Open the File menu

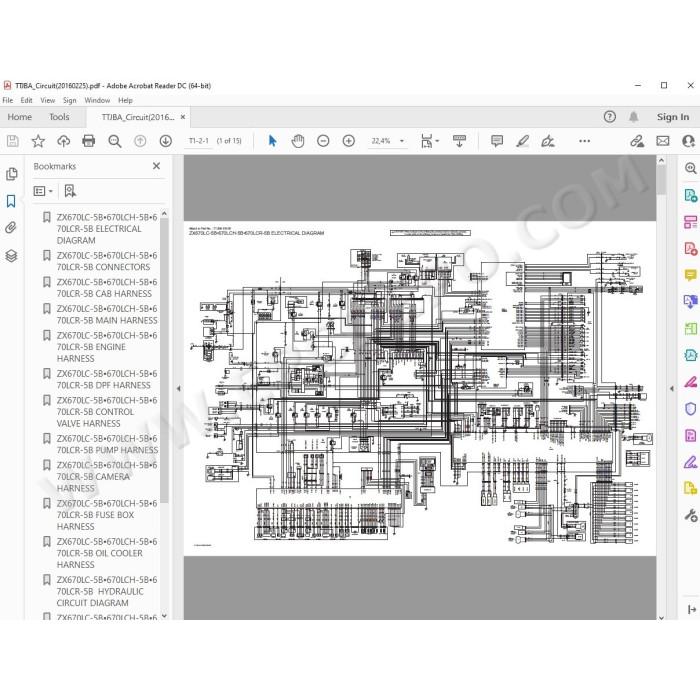(8, 100)
